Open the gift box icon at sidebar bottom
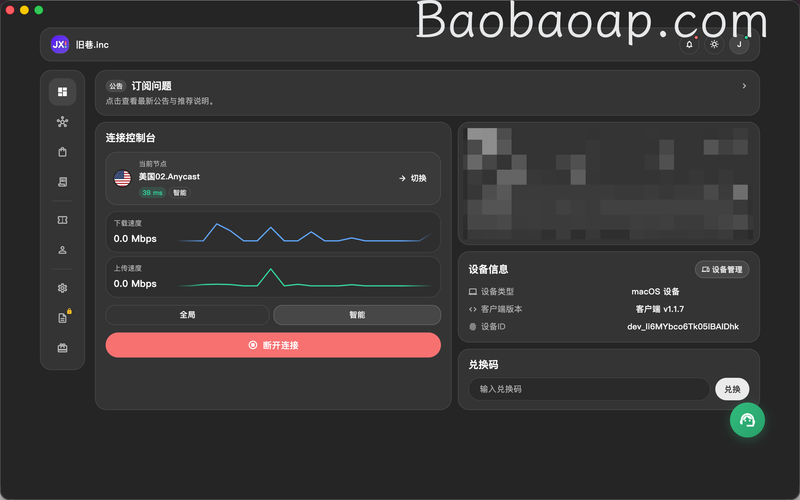 [x=62, y=348]
